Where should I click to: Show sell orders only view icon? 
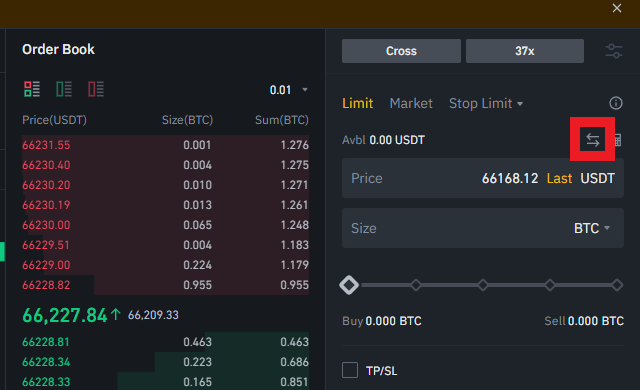[96, 89]
